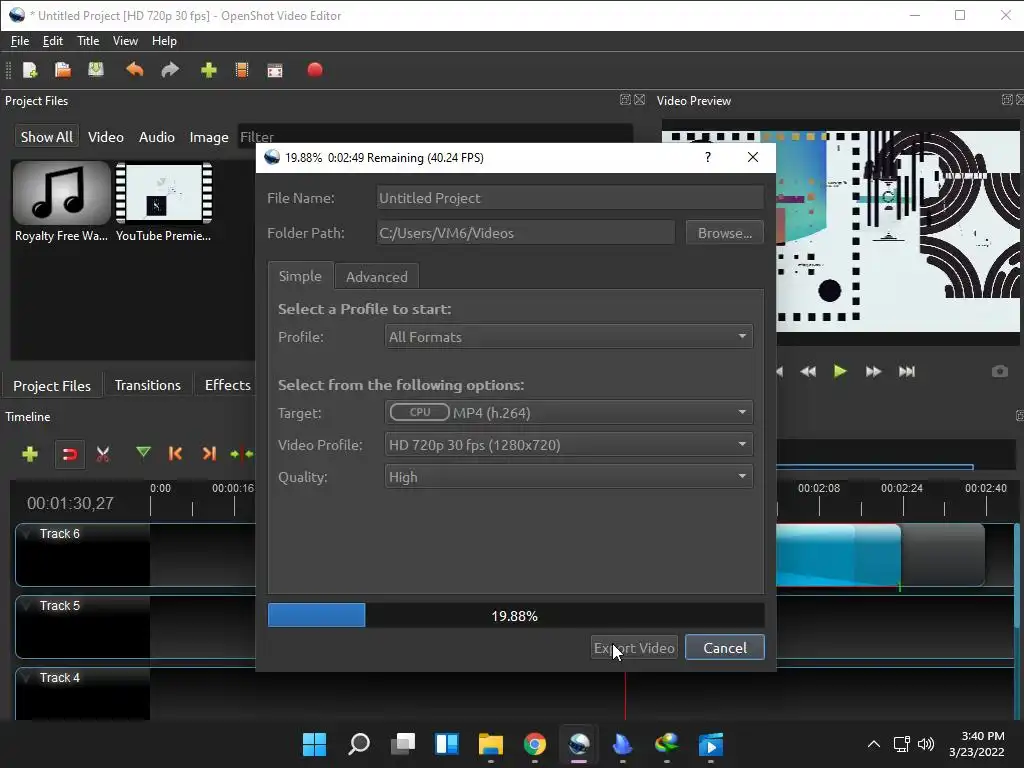Image resolution: width=1024 pixels, height=768 pixels.
Task: Open the Quality High dropdown
Action: coord(569,477)
